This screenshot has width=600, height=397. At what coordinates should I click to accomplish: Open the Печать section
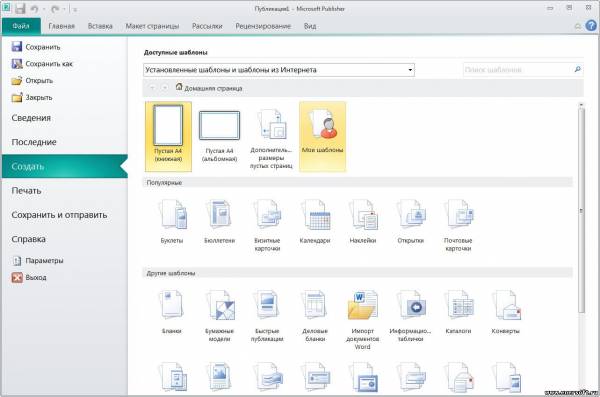(26, 191)
